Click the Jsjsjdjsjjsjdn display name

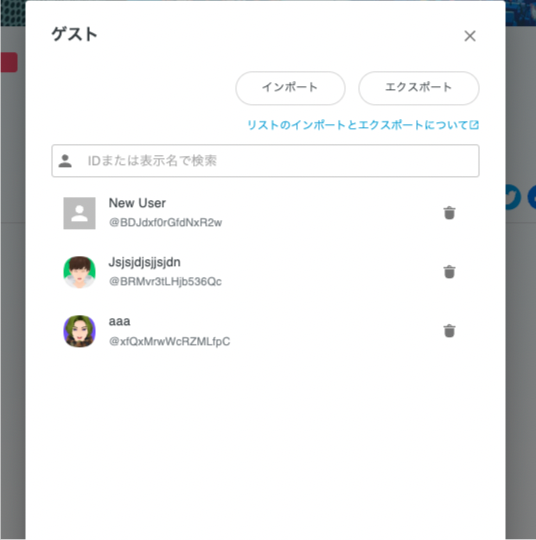click(144, 262)
